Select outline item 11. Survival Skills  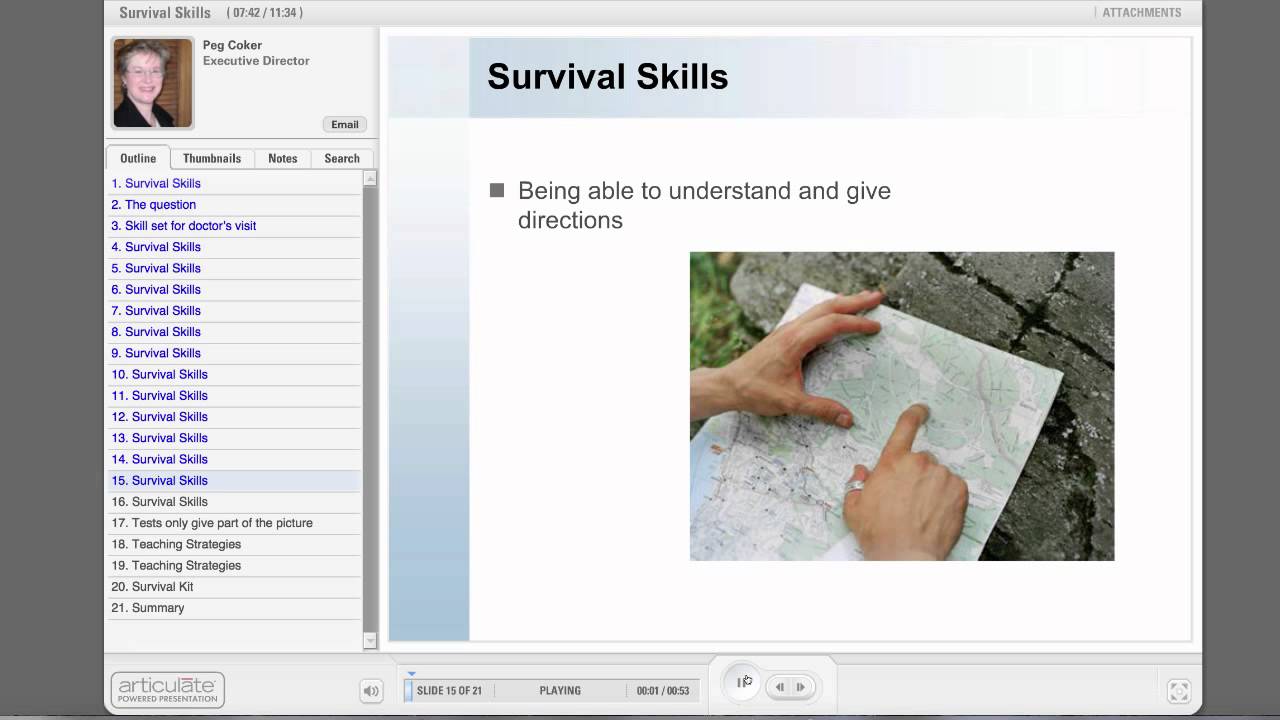234,395
